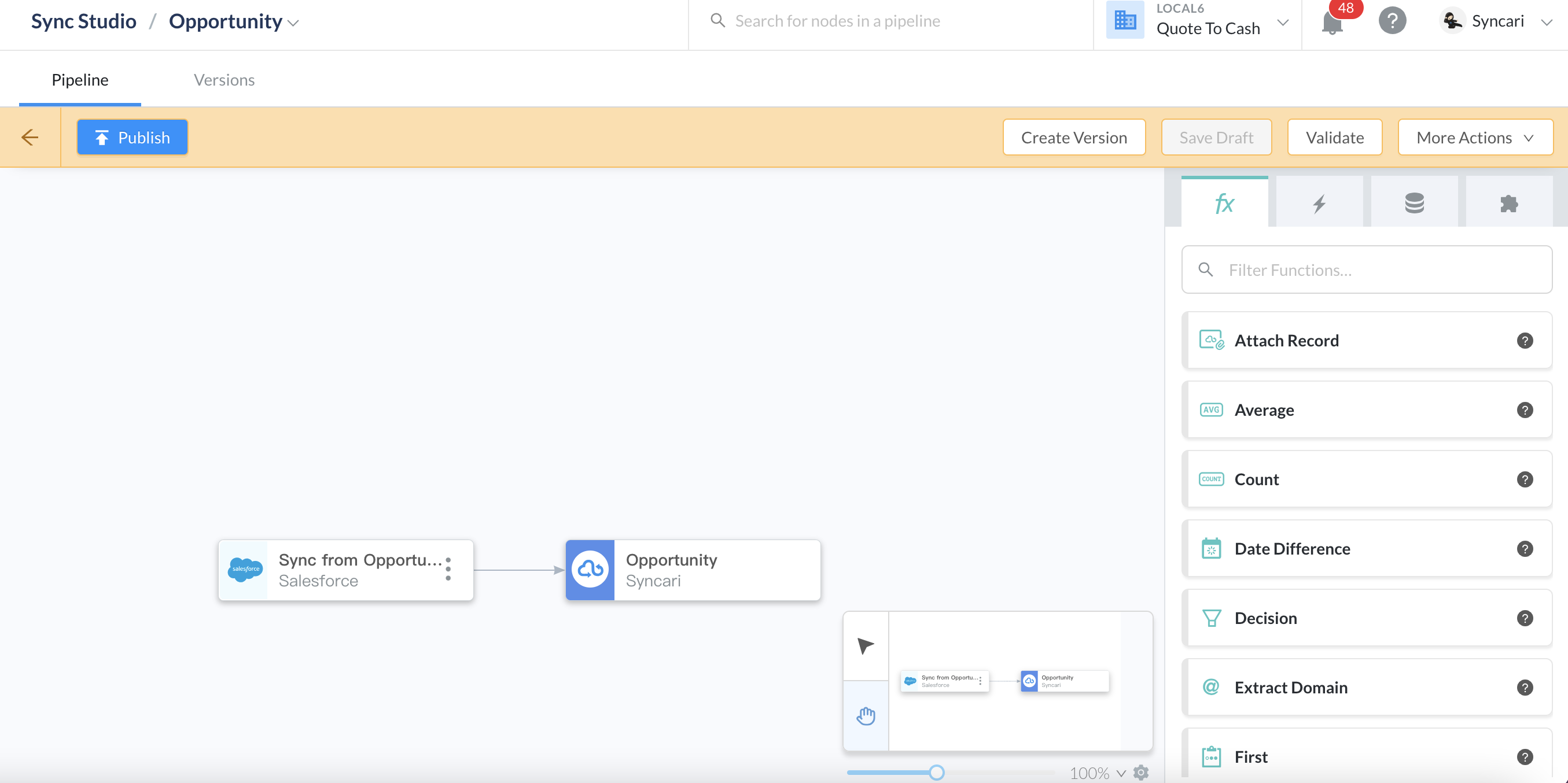Expand the Quote To Cash workspace dropdown
This screenshot has height=783, width=1568.
pyautogui.click(x=1283, y=23)
